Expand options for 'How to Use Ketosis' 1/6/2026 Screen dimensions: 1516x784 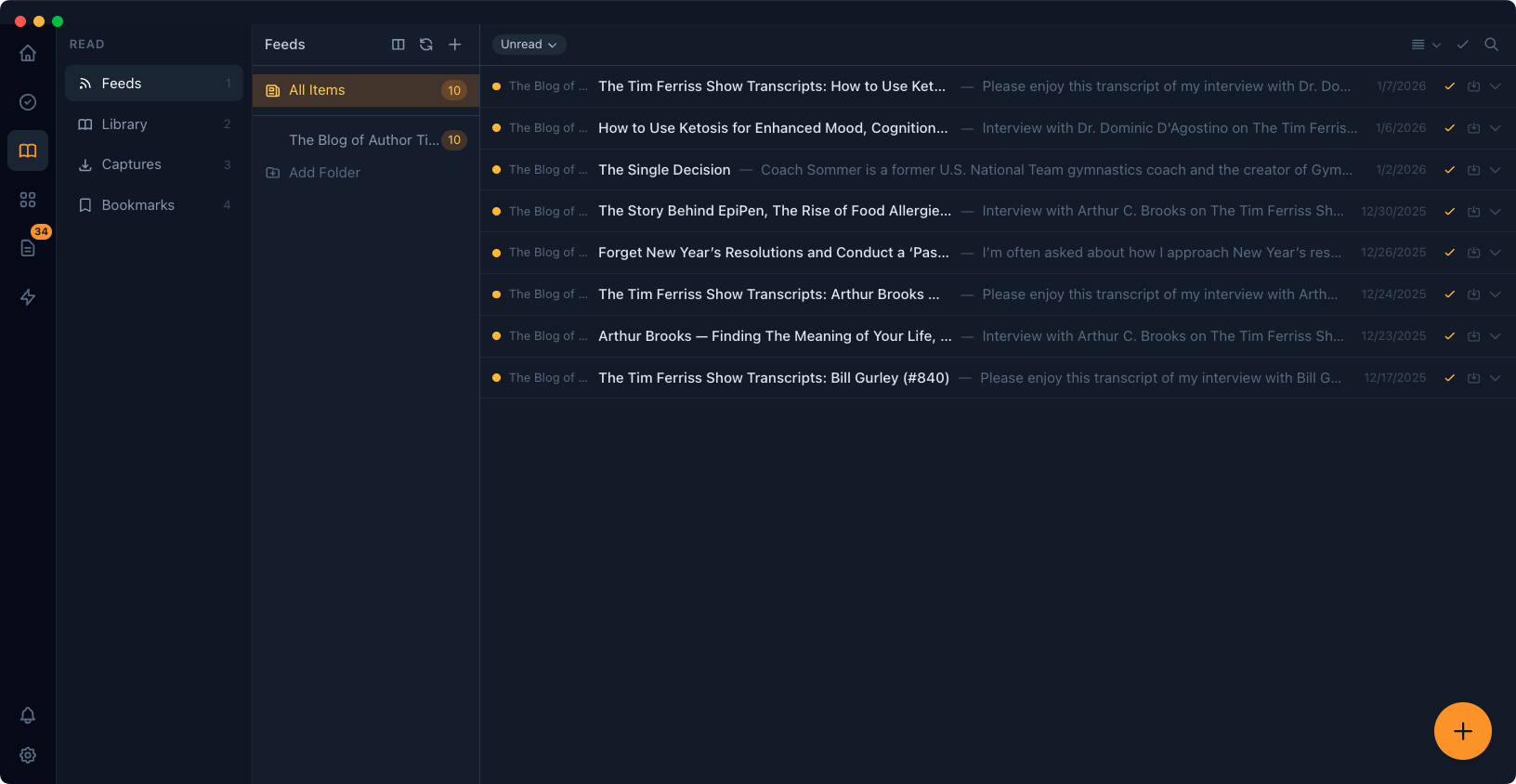click(x=1496, y=128)
